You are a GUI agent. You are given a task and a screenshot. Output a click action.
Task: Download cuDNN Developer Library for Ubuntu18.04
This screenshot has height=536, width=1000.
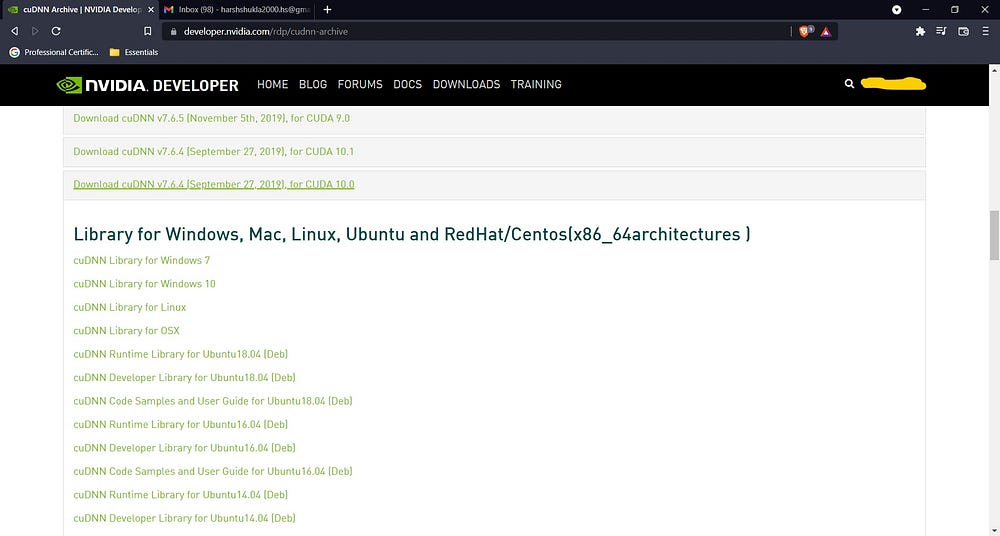point(184,378)
